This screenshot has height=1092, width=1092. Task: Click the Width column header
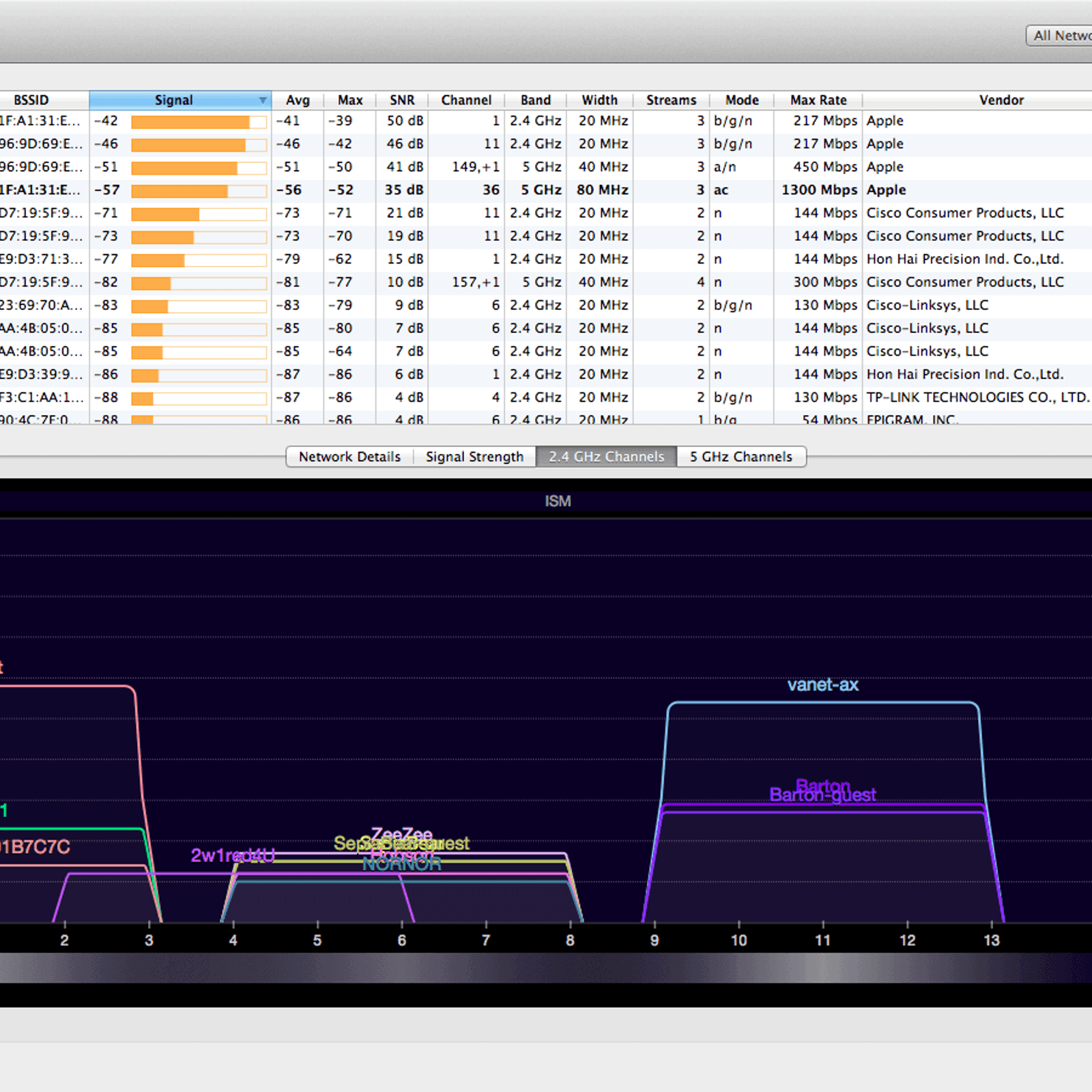click(x=599, y=100)
